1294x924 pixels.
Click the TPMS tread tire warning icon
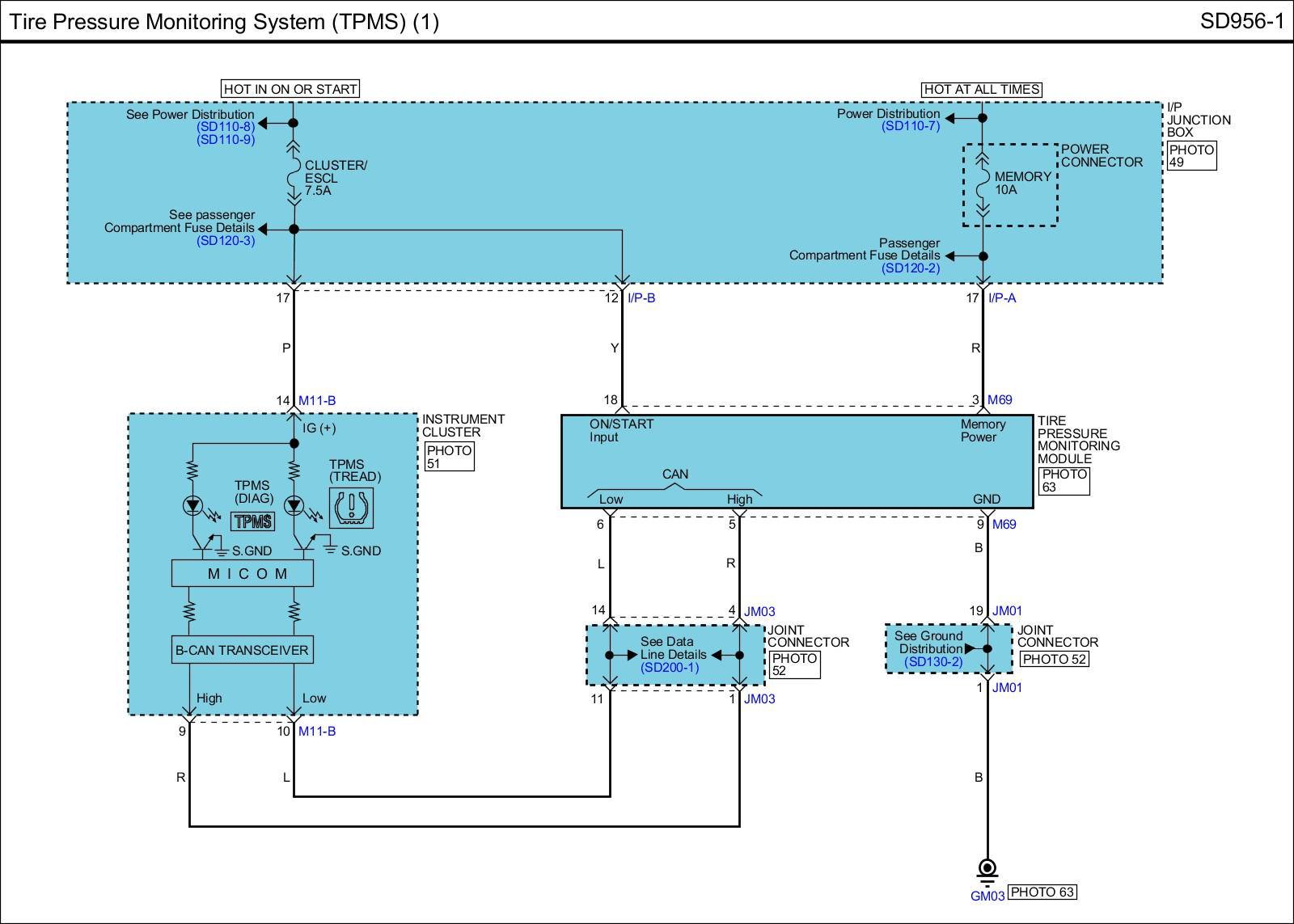click(353, 508)
